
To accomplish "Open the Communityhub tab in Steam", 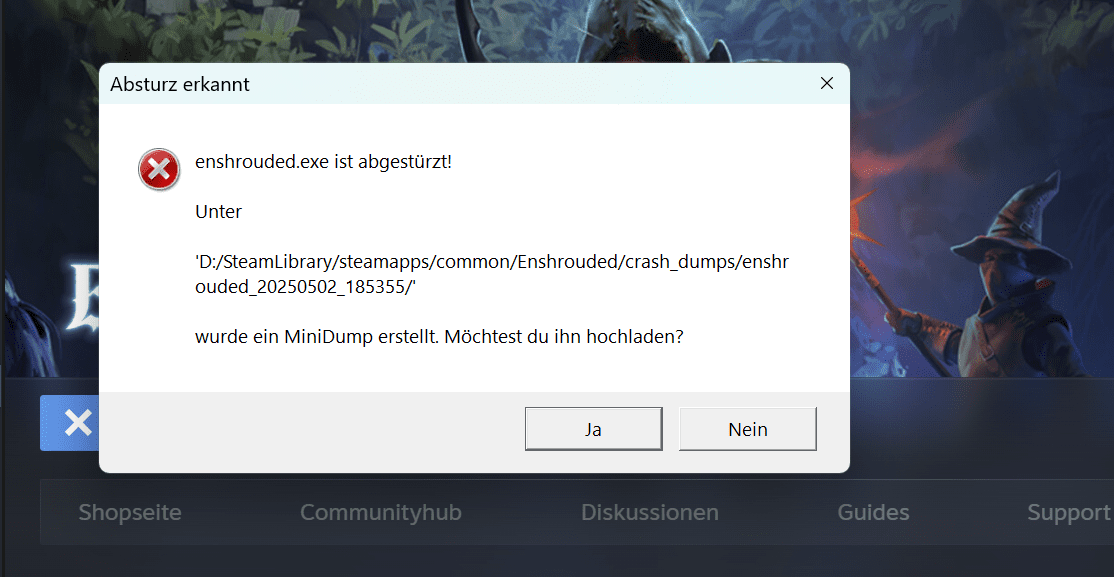I will click(381, 512).
